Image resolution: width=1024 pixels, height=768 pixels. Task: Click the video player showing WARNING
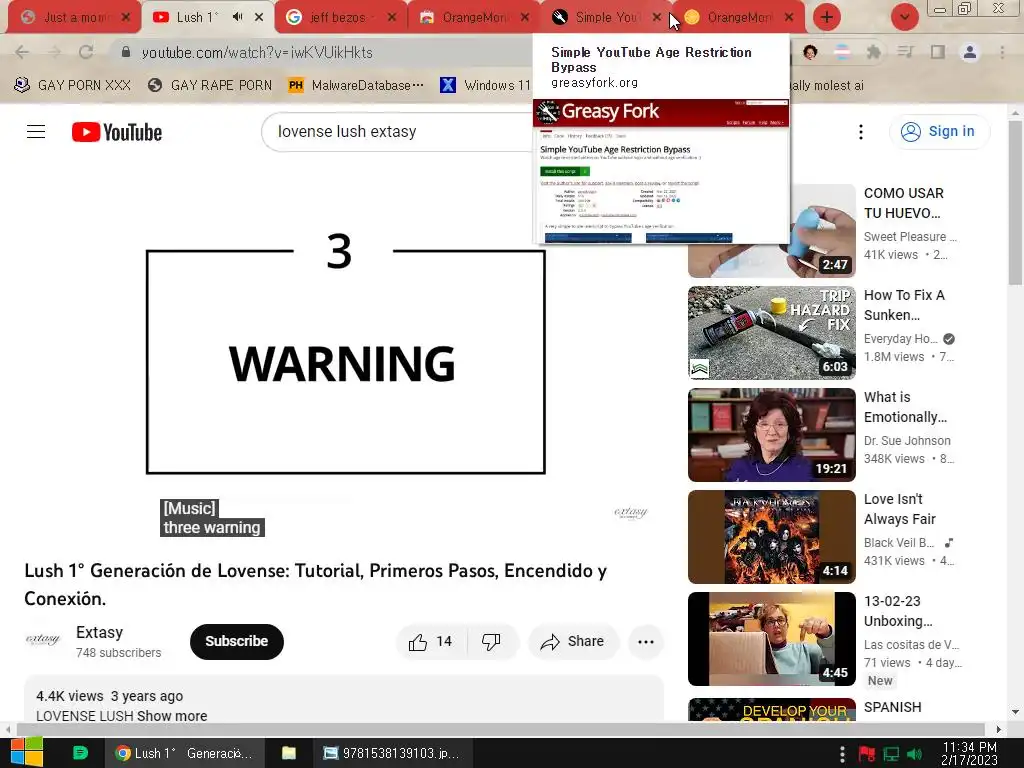click(344, 363)
